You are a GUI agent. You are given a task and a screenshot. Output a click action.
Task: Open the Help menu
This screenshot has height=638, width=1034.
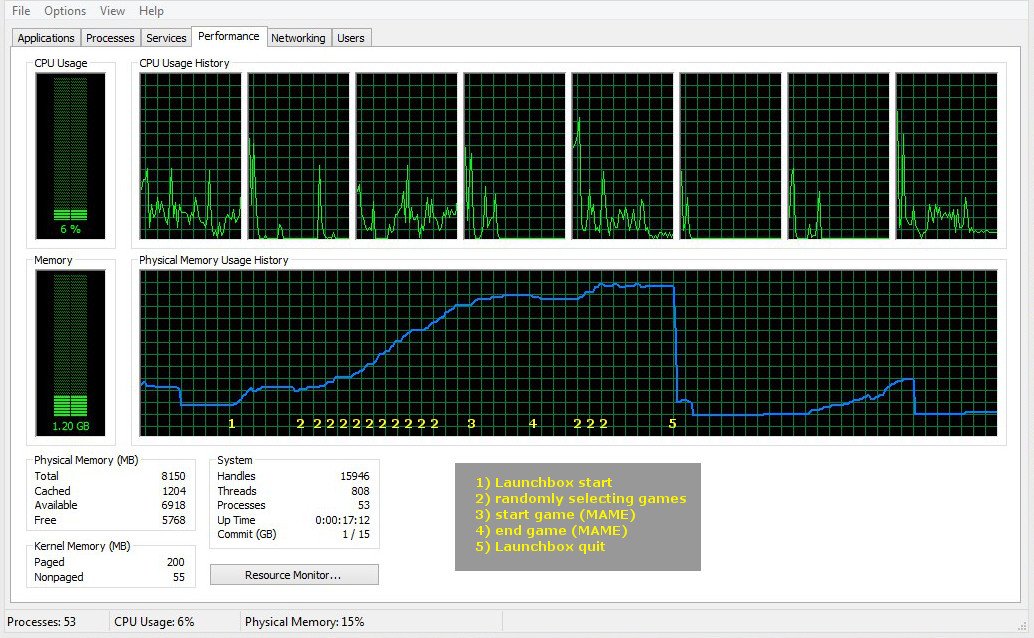coord(151,11)
